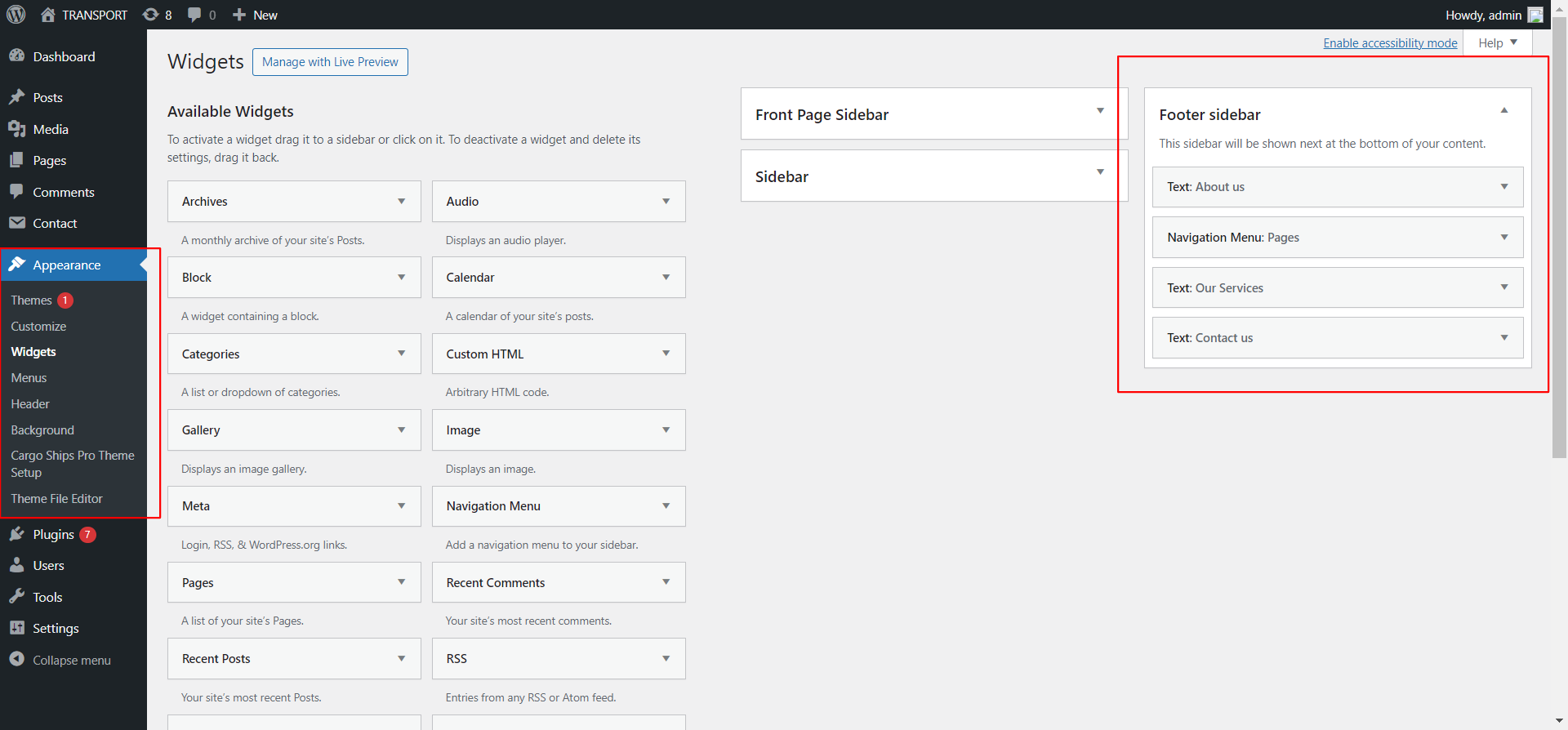Image resolution: width=1568 pixels, height=730 pixels.
Task: Collapse the Footer sidebar panel
Action: (1503, 110)
